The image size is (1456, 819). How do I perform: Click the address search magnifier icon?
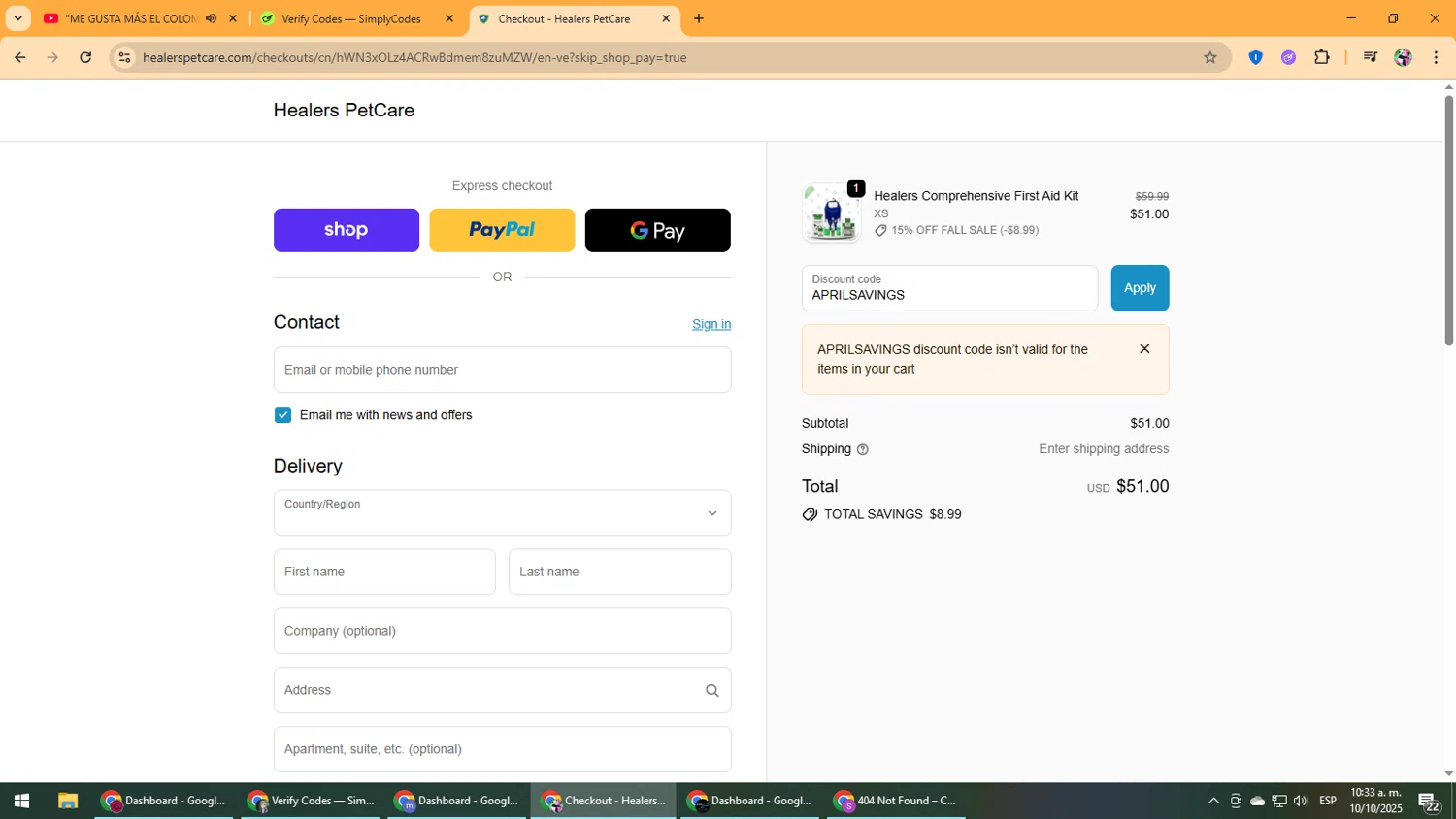click(x=711, y=691)
